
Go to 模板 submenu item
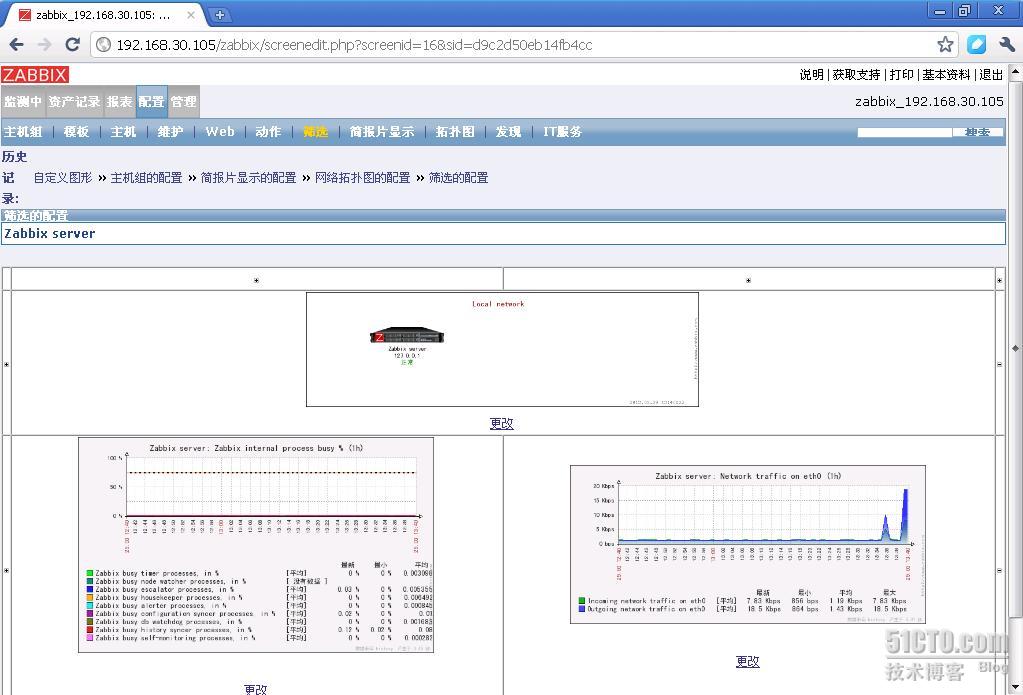click(76, 132)
